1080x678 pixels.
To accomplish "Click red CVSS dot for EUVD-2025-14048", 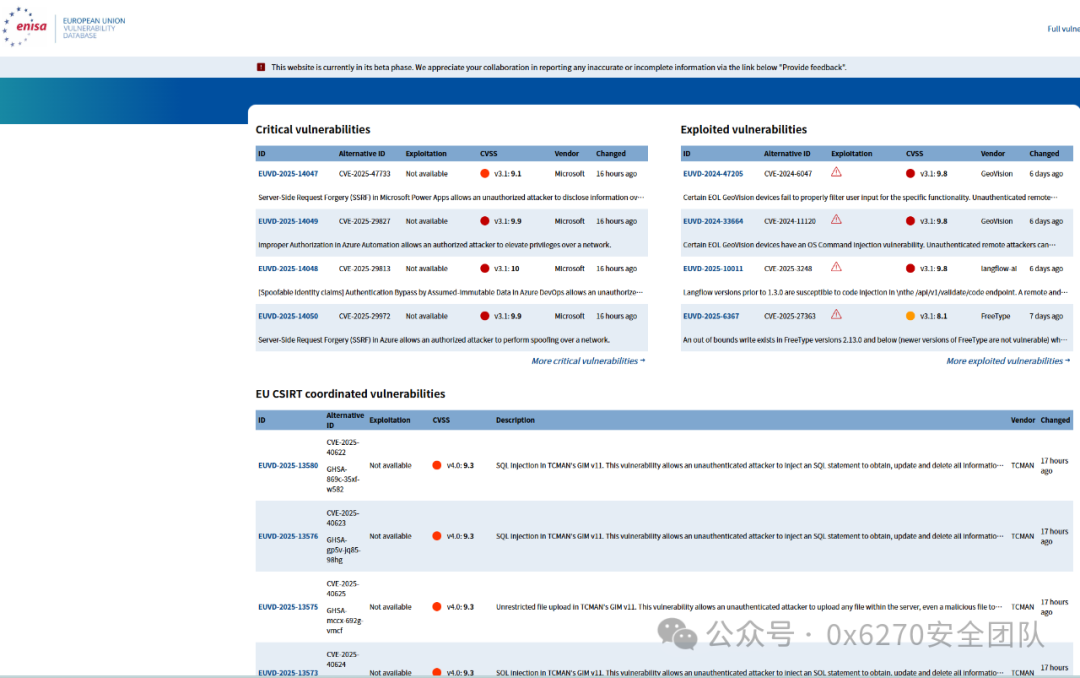I will (485, 269).
